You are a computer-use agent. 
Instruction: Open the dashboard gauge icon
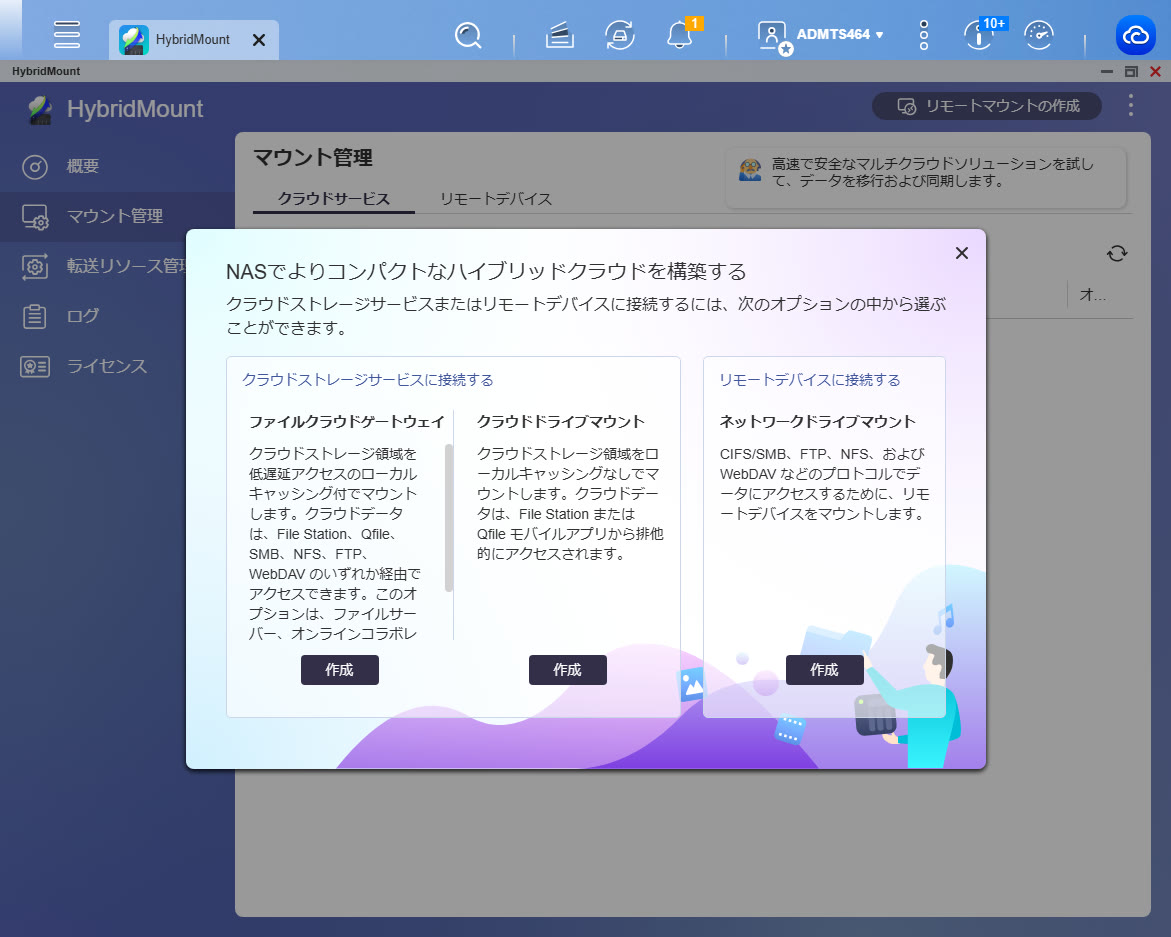click(x=1039, y=36)
